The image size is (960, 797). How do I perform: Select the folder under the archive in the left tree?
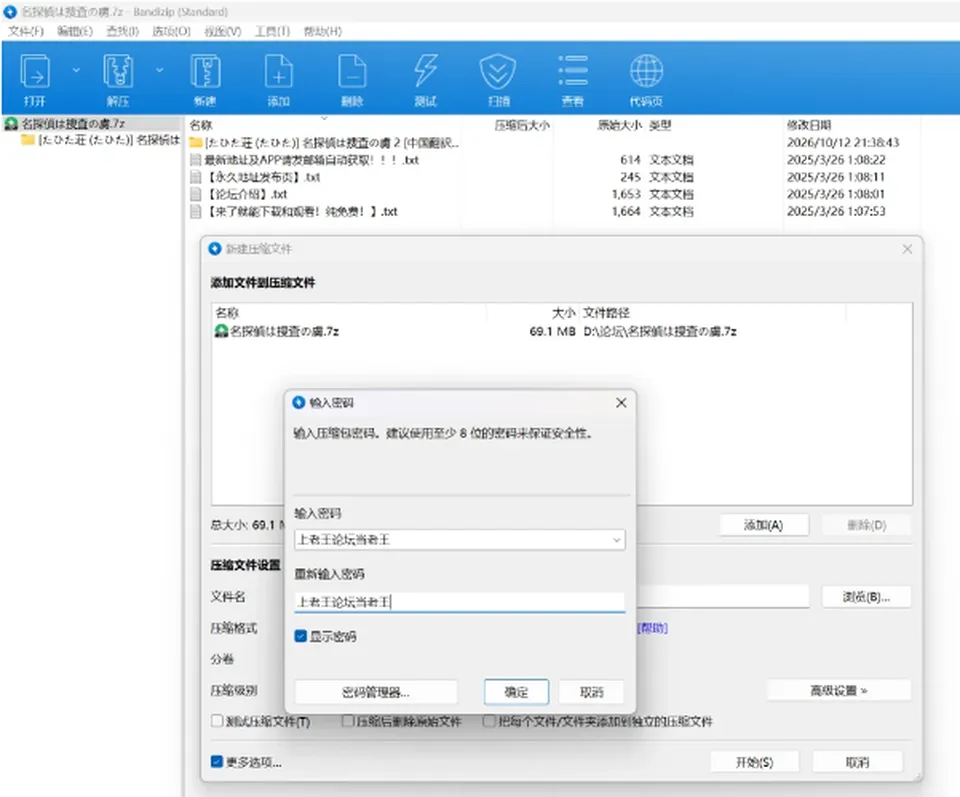click(102, 140)
